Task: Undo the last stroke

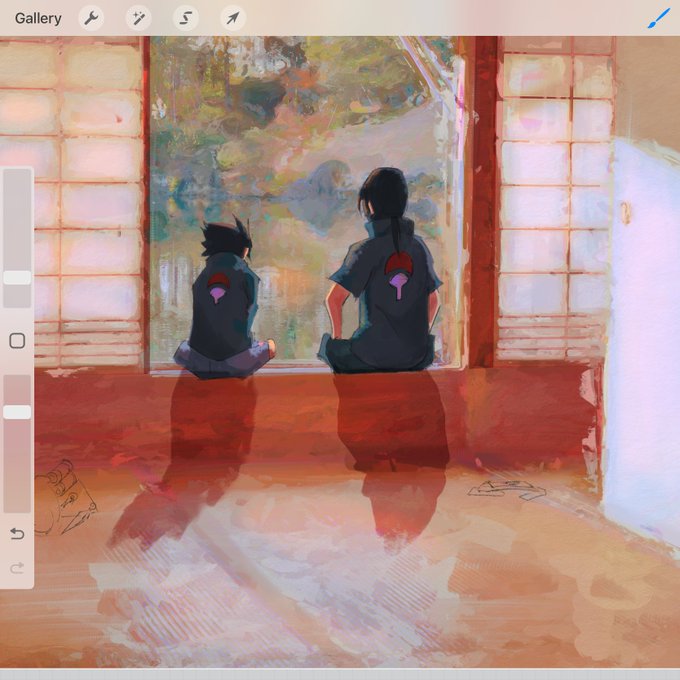Action: tap(17, 533)
